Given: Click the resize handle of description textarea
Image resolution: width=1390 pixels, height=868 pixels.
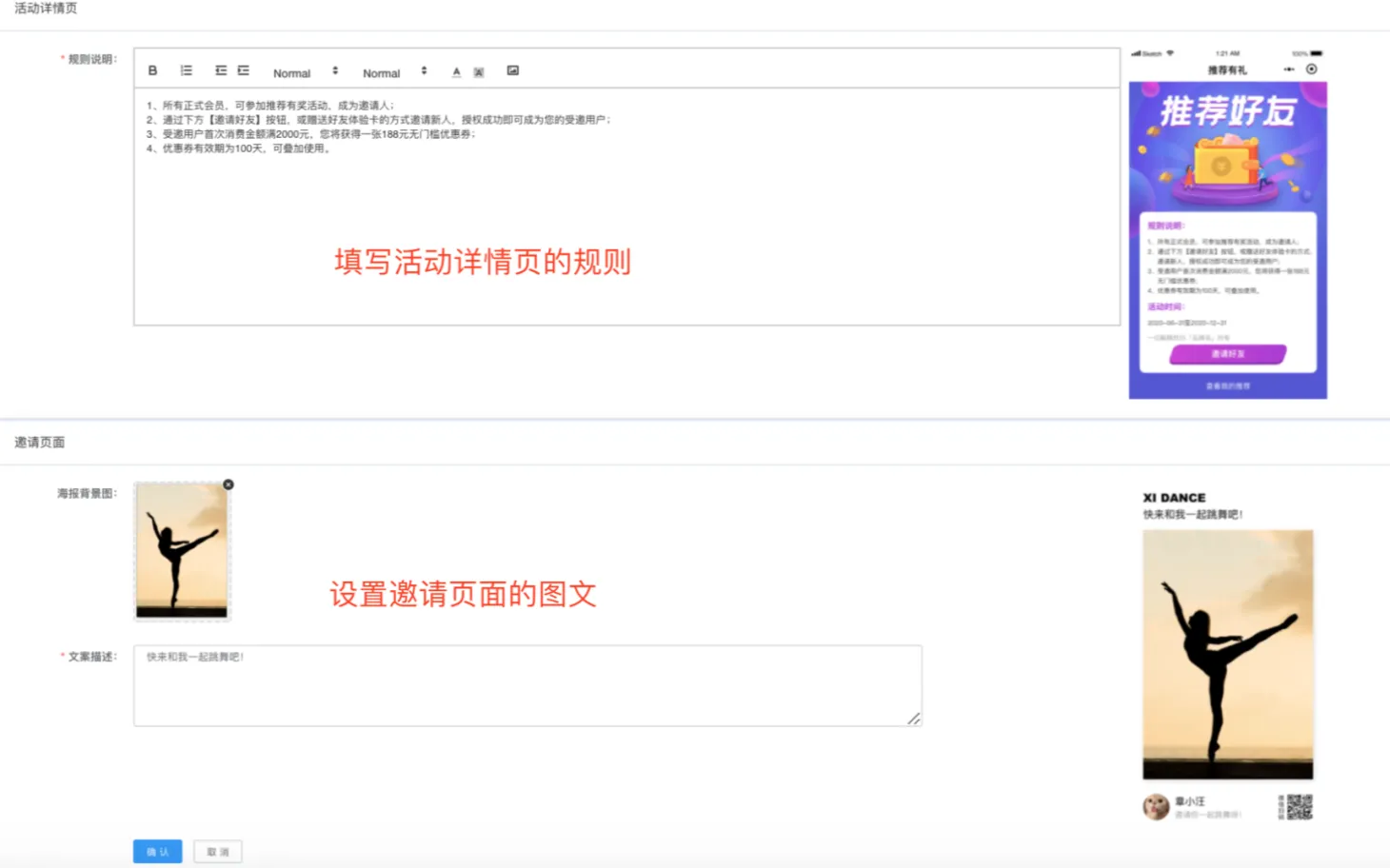Looking at the screenshot, I should pos(914,719).
